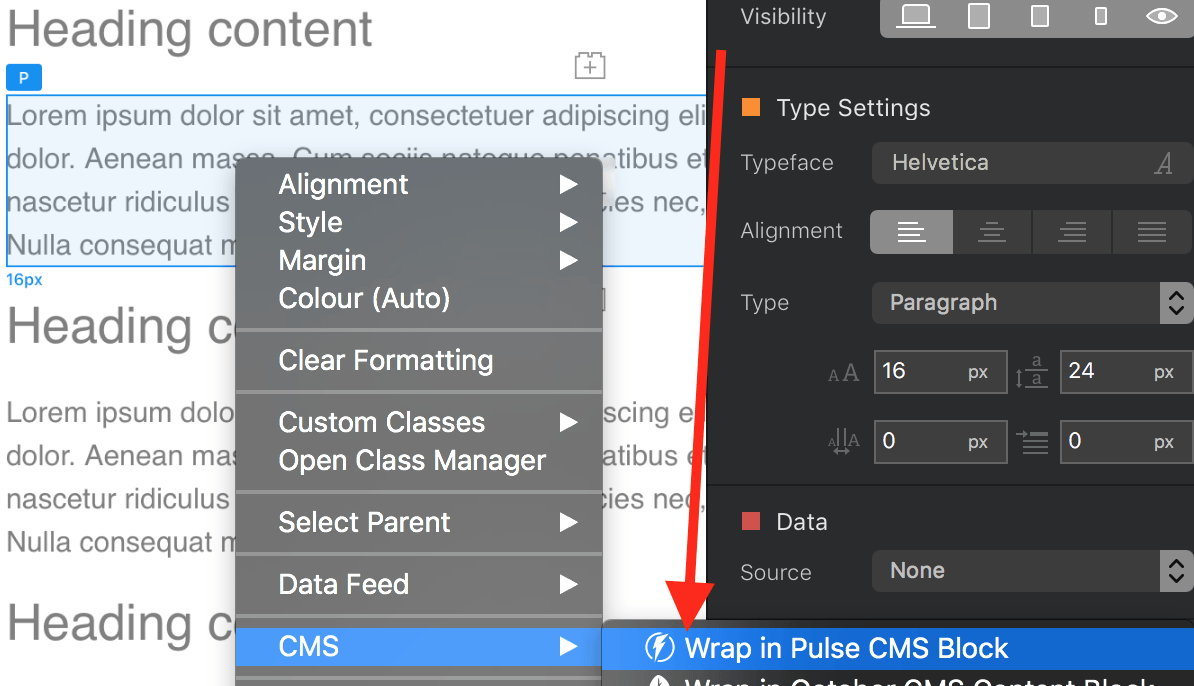Toggle small tablet visibility icon

tap(1040, 16)
